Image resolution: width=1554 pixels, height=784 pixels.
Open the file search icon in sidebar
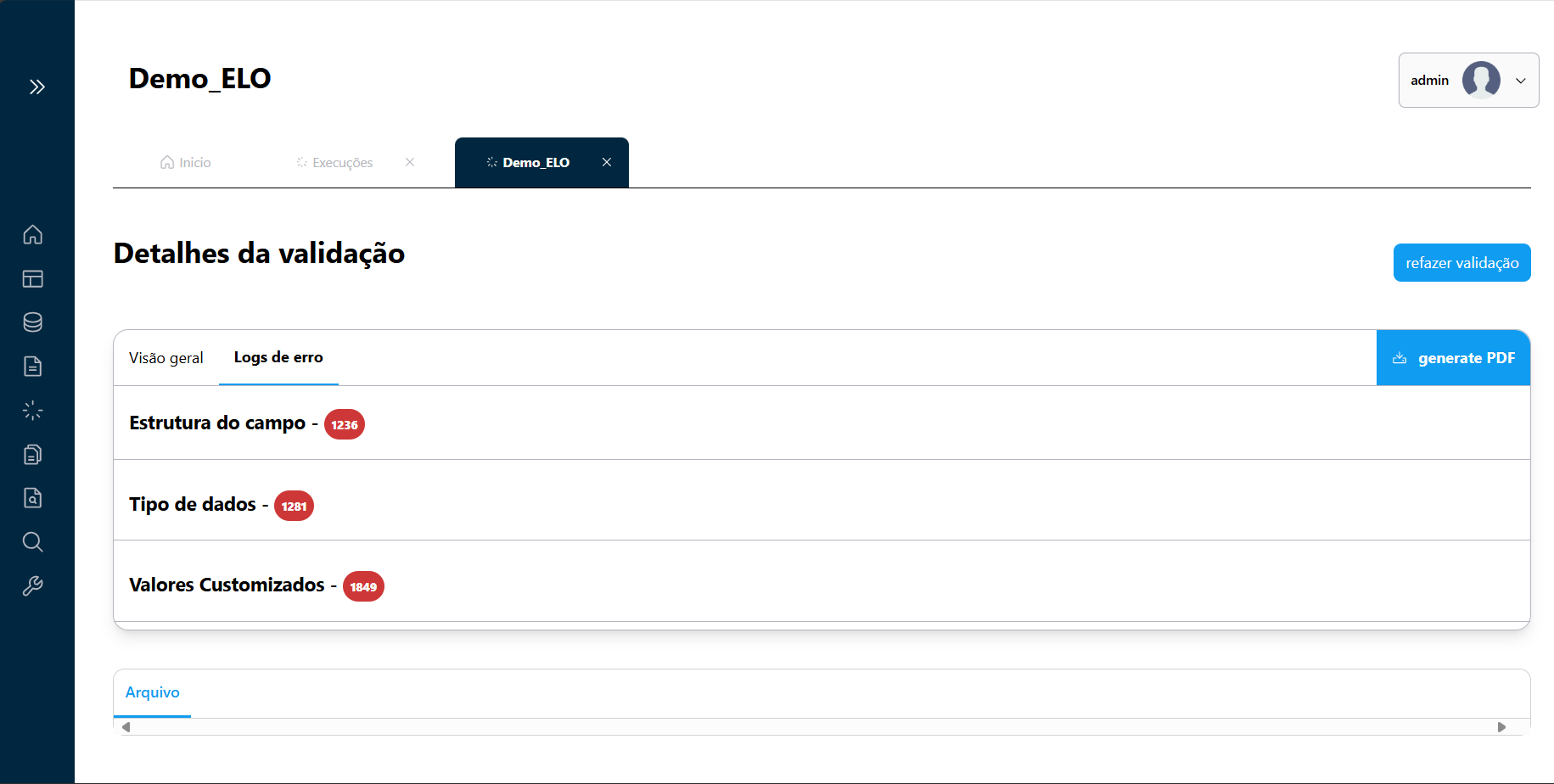pos(33,498)
